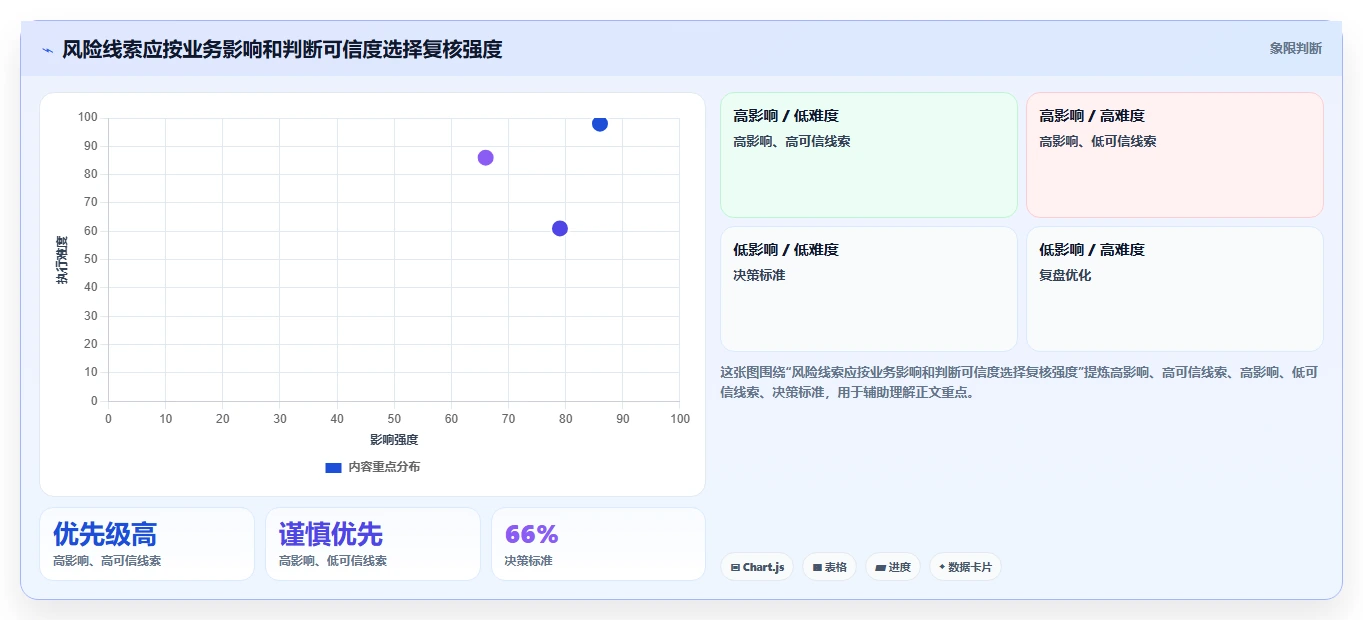The width and height of the screenshot is (1363, 620).
Task: Open the 高影响 / 高难度 quadrant card
Action: 1175,155
